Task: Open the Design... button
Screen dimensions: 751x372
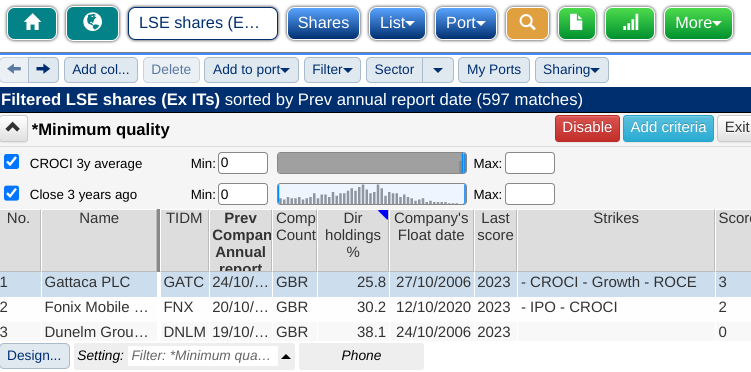Action: pyautogui.click(x=34, y=356)
